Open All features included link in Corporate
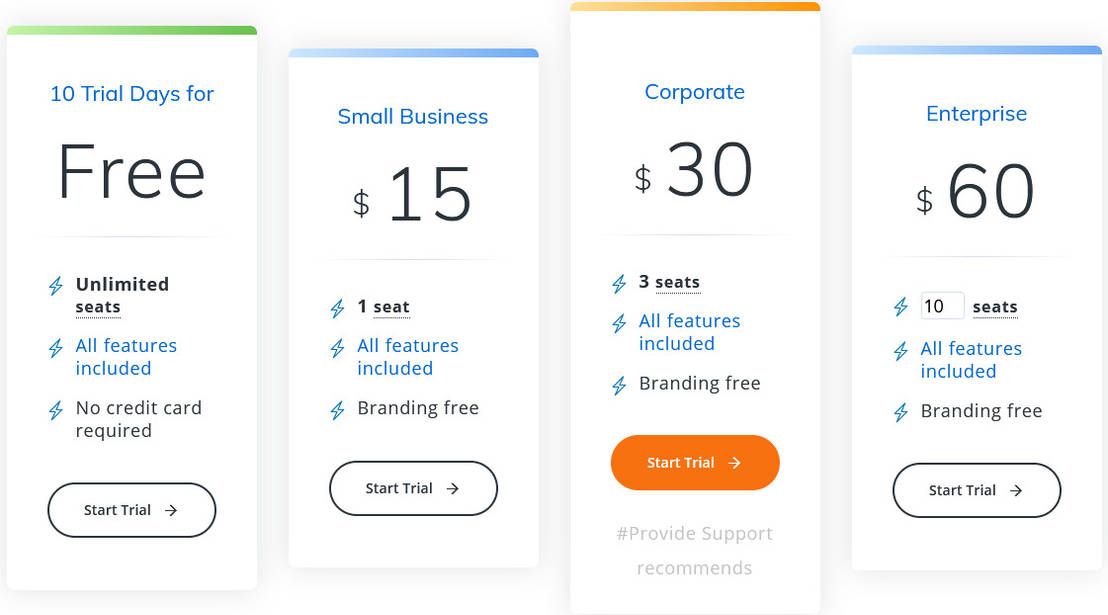 pyautogui.click(x=689, y=332)
